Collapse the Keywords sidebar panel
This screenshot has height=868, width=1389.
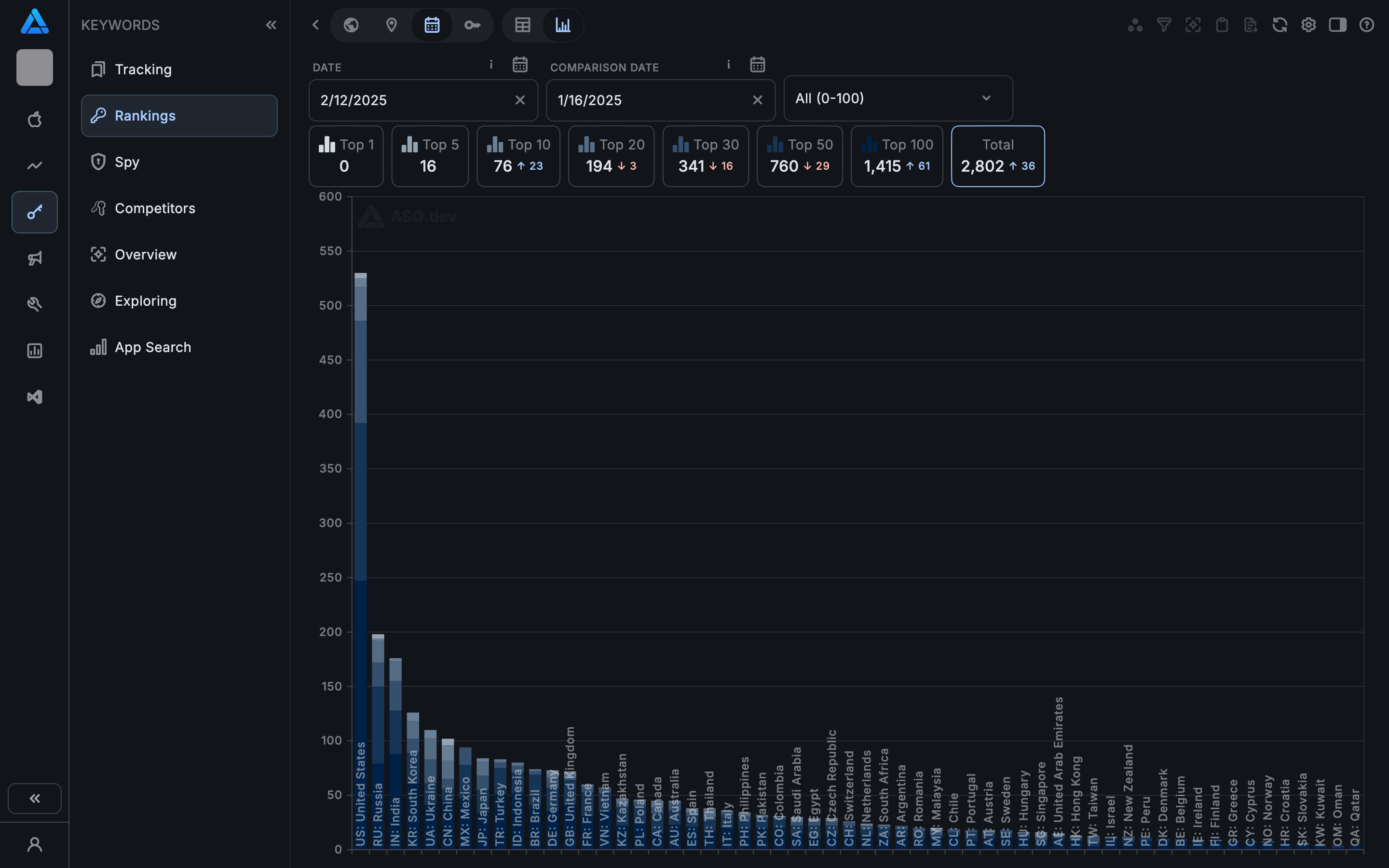pyautogui.click(x=271, y=25)
